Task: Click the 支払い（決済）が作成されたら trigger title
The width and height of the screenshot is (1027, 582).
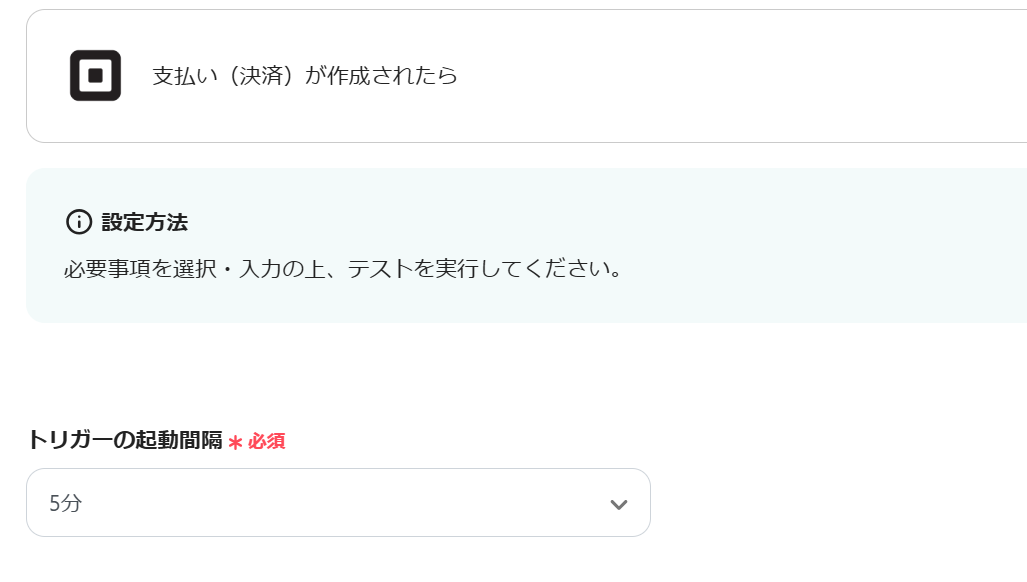Action: tap(305, 76)
